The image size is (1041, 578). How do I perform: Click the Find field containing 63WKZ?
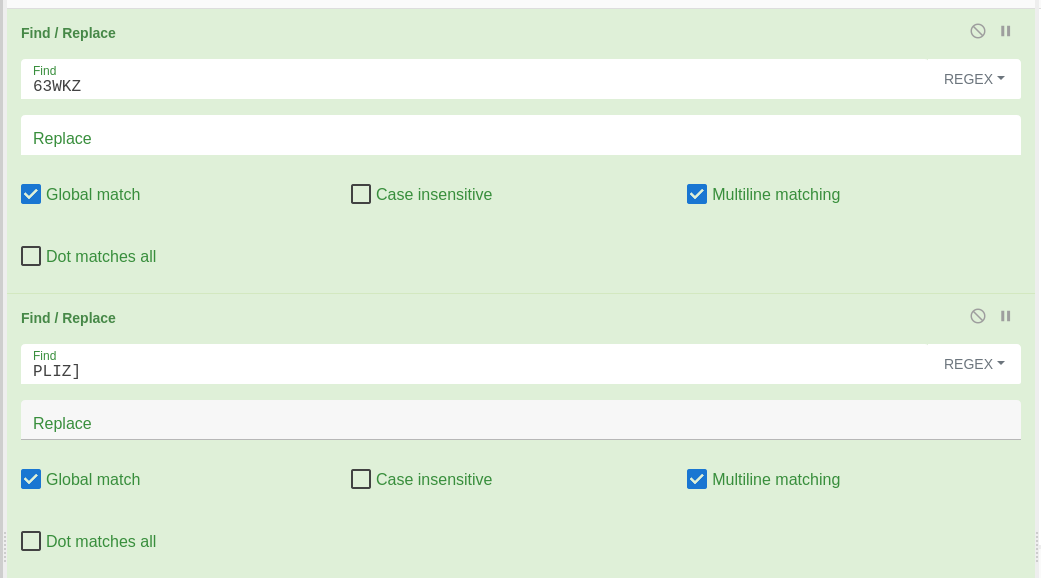pyautogui.click(x=474, y=79)
